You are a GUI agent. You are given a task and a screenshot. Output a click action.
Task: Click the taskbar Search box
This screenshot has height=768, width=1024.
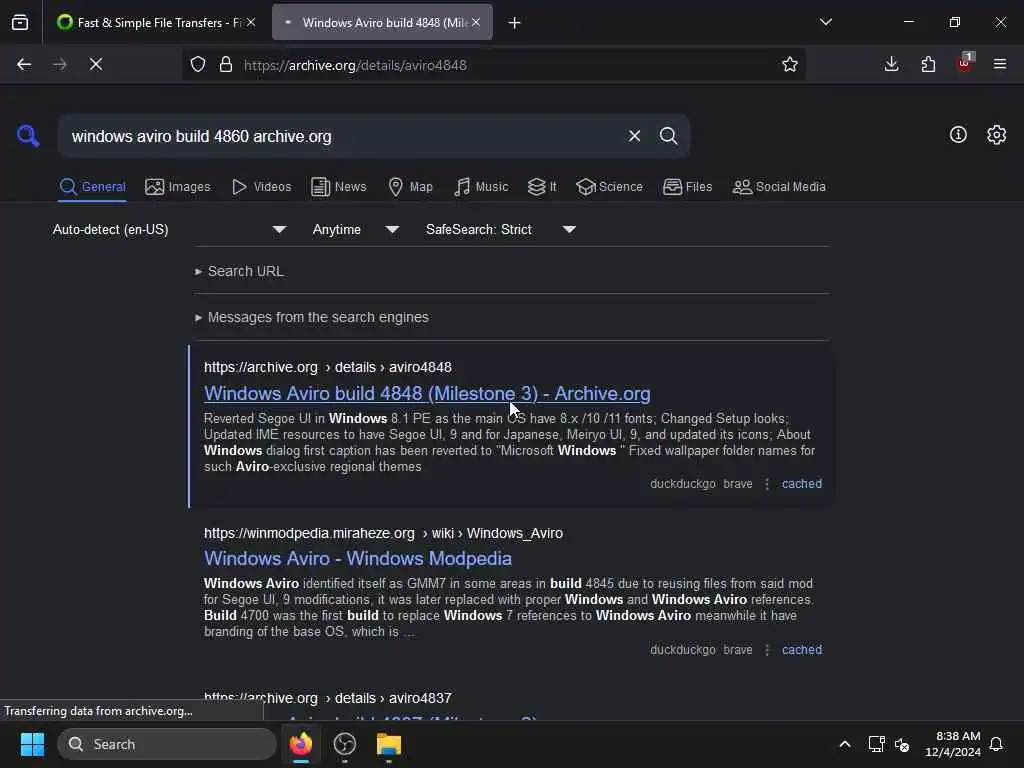[x=167, y=744]
